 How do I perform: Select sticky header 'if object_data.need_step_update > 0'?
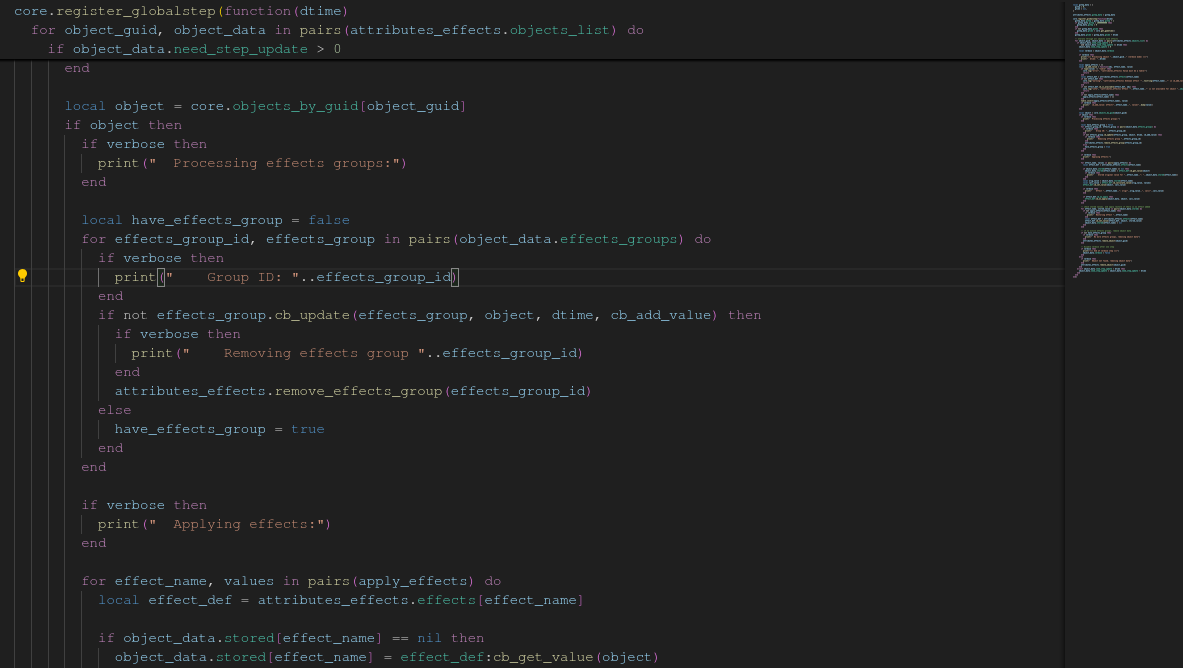194,49
